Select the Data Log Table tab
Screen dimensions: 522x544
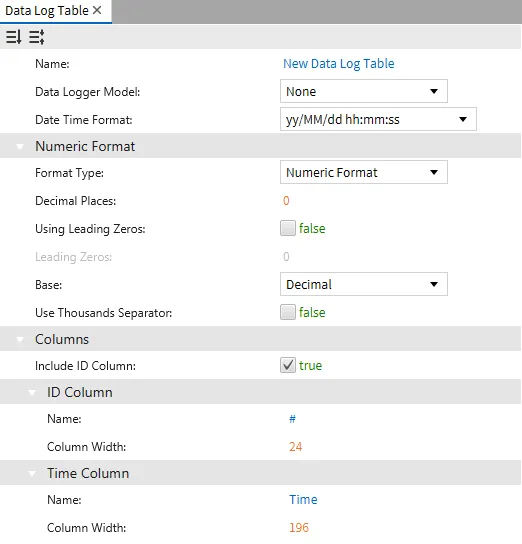click(x=47, y=11)
